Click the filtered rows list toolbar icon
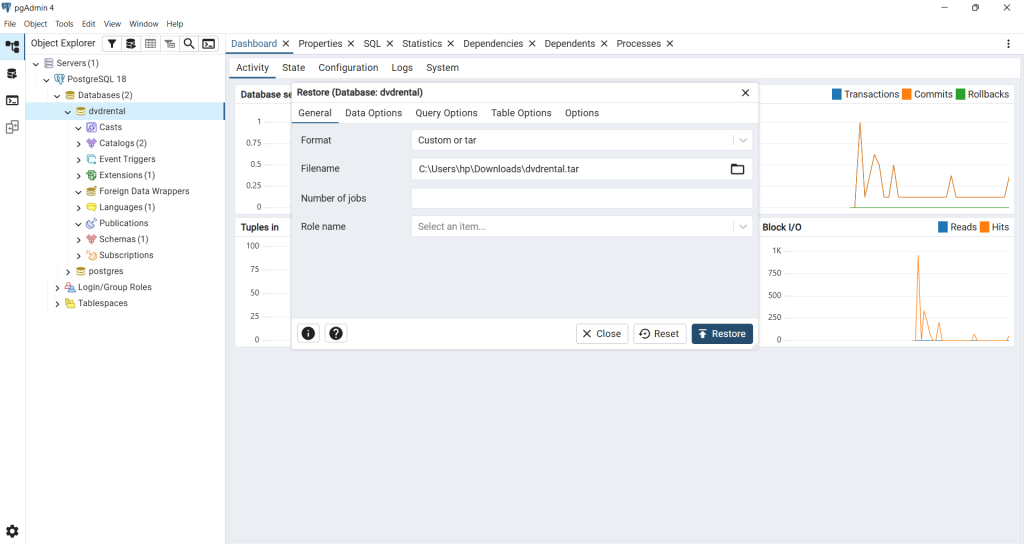 click(x=170, y=44)
